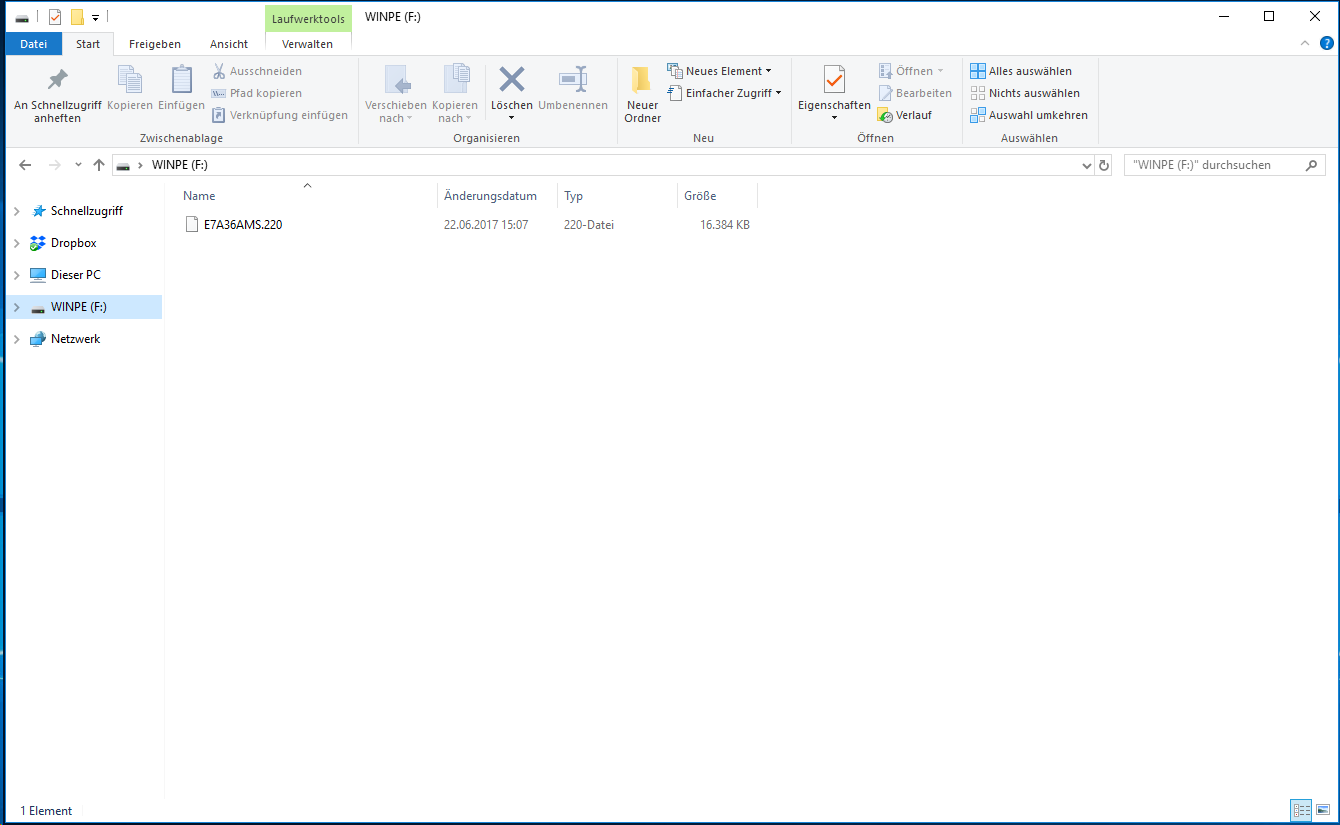Click Bearbeiten in the Öffnen group

tap(915, 93)
